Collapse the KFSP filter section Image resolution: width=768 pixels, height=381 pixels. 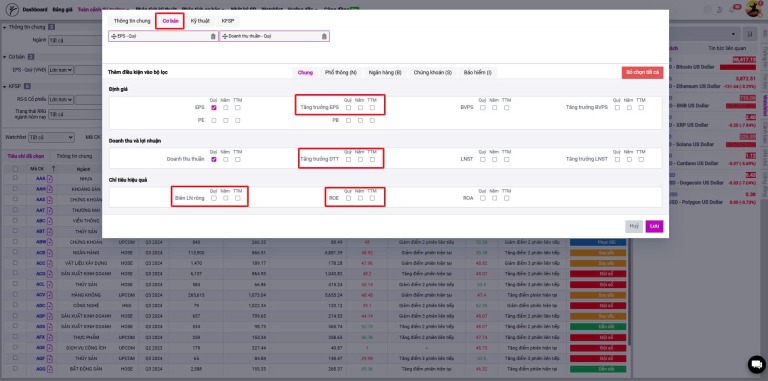4,86
